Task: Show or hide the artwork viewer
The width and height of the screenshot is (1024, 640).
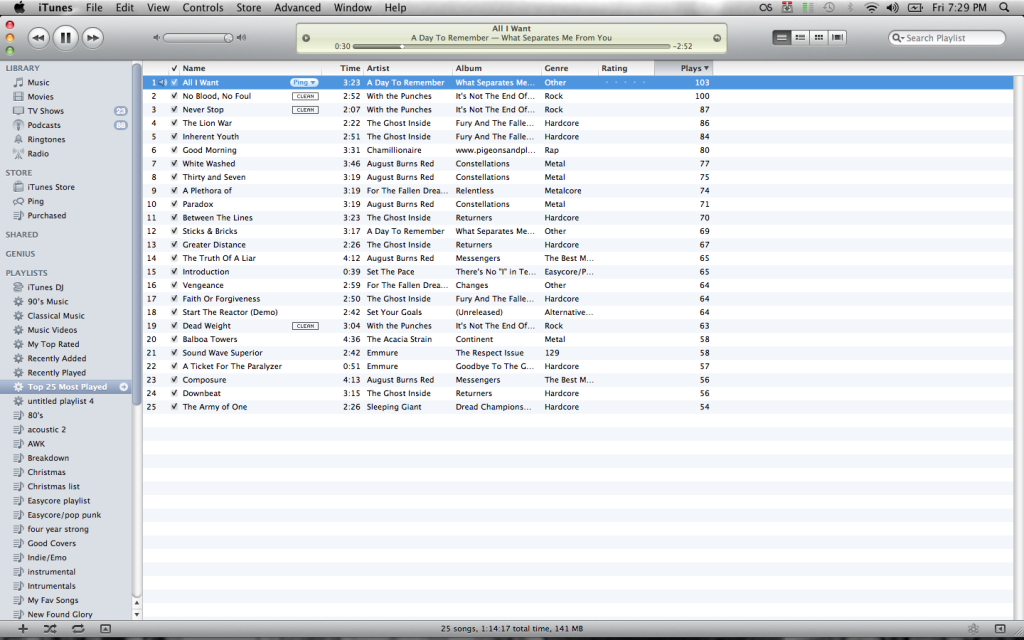Action: 105,629
